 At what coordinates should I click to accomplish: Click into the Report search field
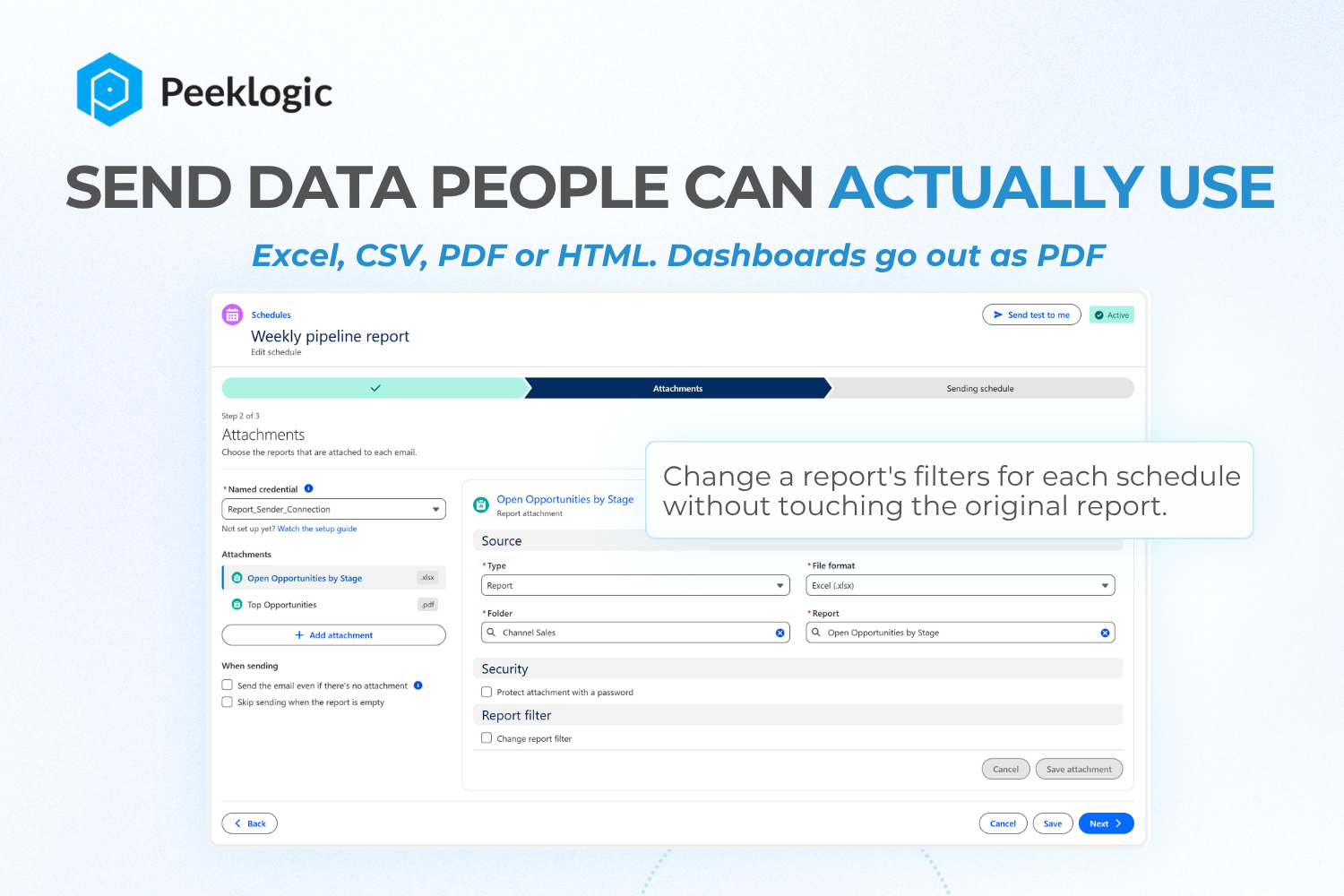961,633
